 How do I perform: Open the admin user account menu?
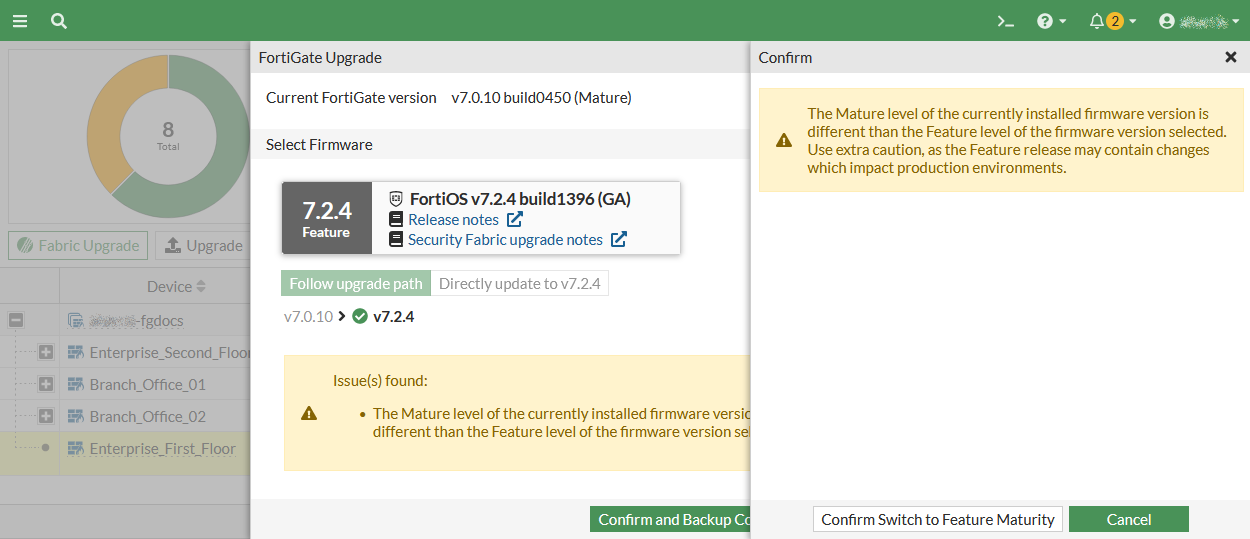tap(1198, 21)
